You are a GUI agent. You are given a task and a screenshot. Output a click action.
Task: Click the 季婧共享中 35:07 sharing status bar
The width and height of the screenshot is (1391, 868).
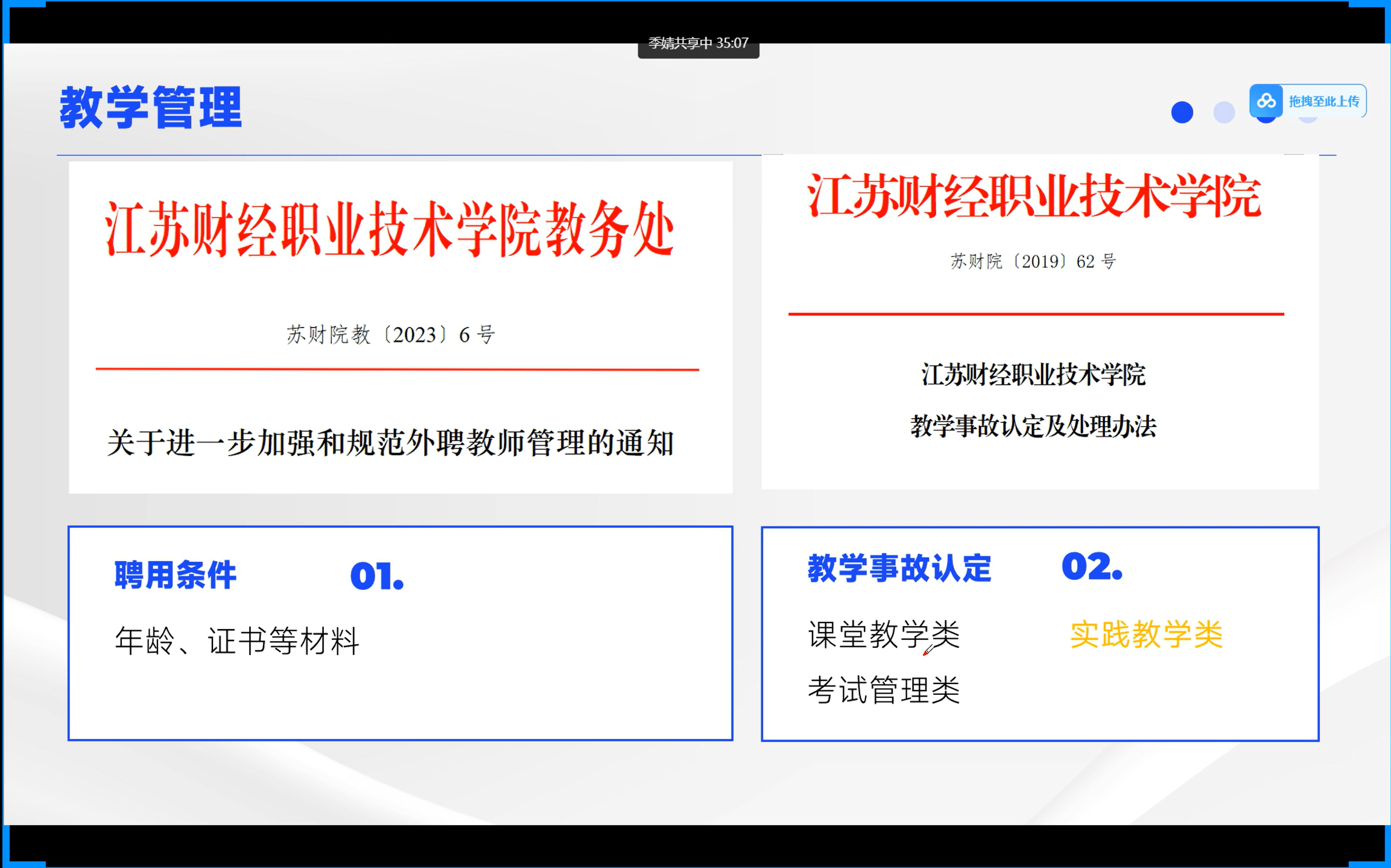coord(699,43)
